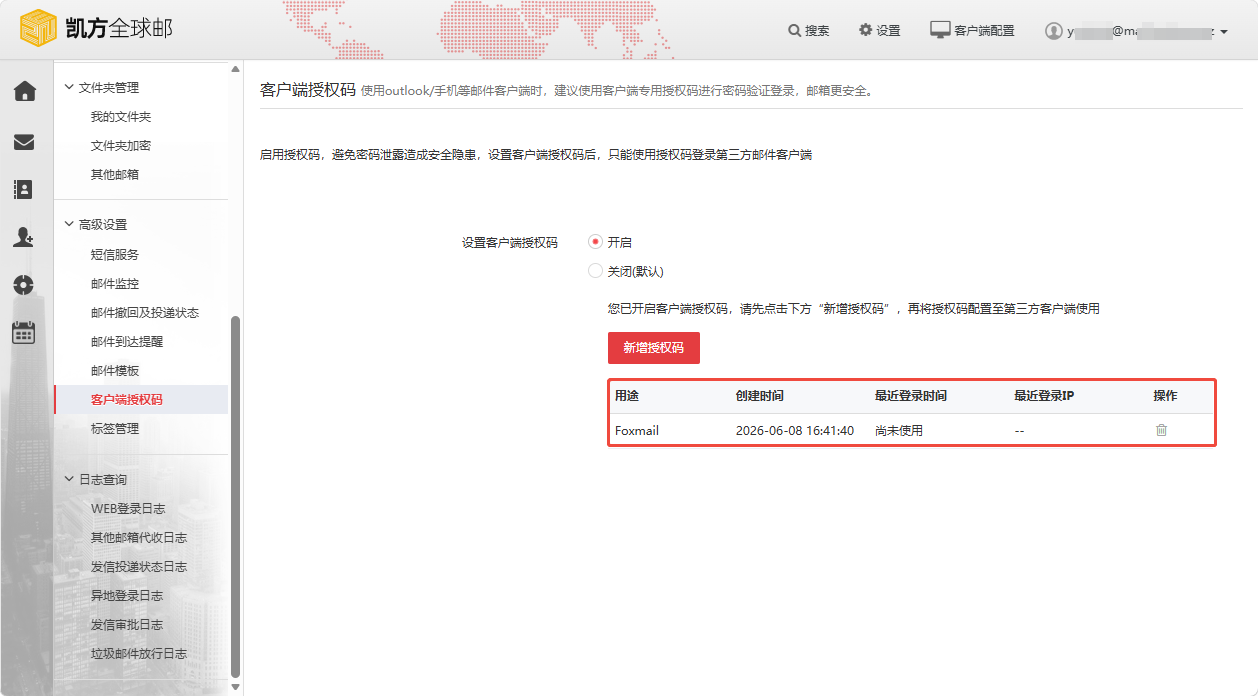Click the settings gear icon in header
1258x696 pixels.
click(865, 30)
